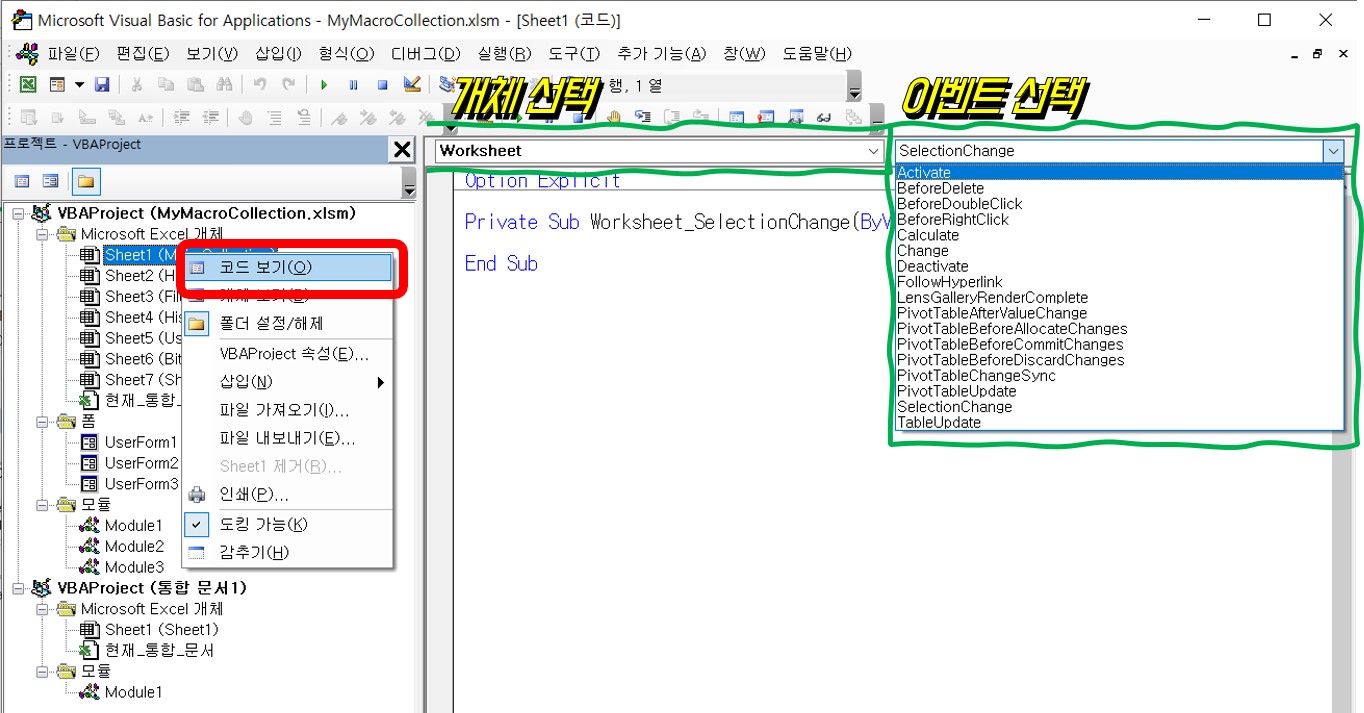Image resolution: width=1364 pixels, height=713 pixels.
Task: Click the Outdent icon on the edit toolbar
Action: tap(211, 118)
